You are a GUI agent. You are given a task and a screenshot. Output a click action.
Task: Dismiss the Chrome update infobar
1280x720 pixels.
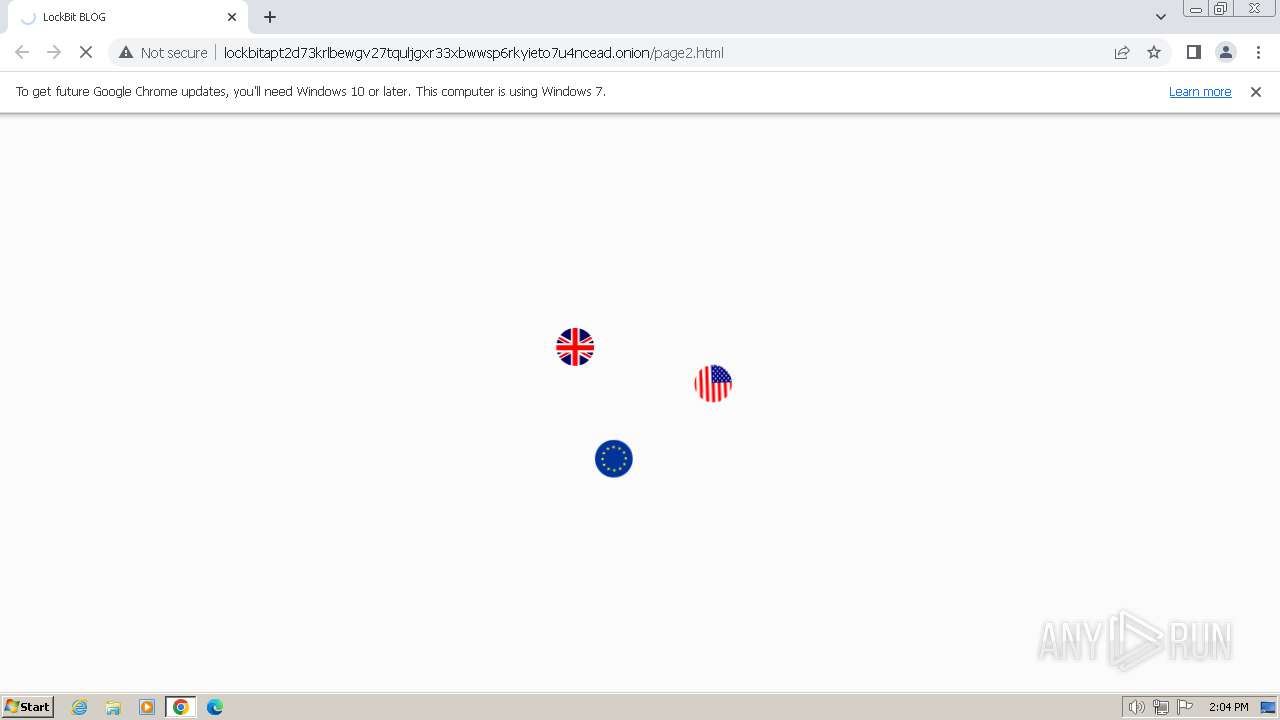click(1256, 91)
